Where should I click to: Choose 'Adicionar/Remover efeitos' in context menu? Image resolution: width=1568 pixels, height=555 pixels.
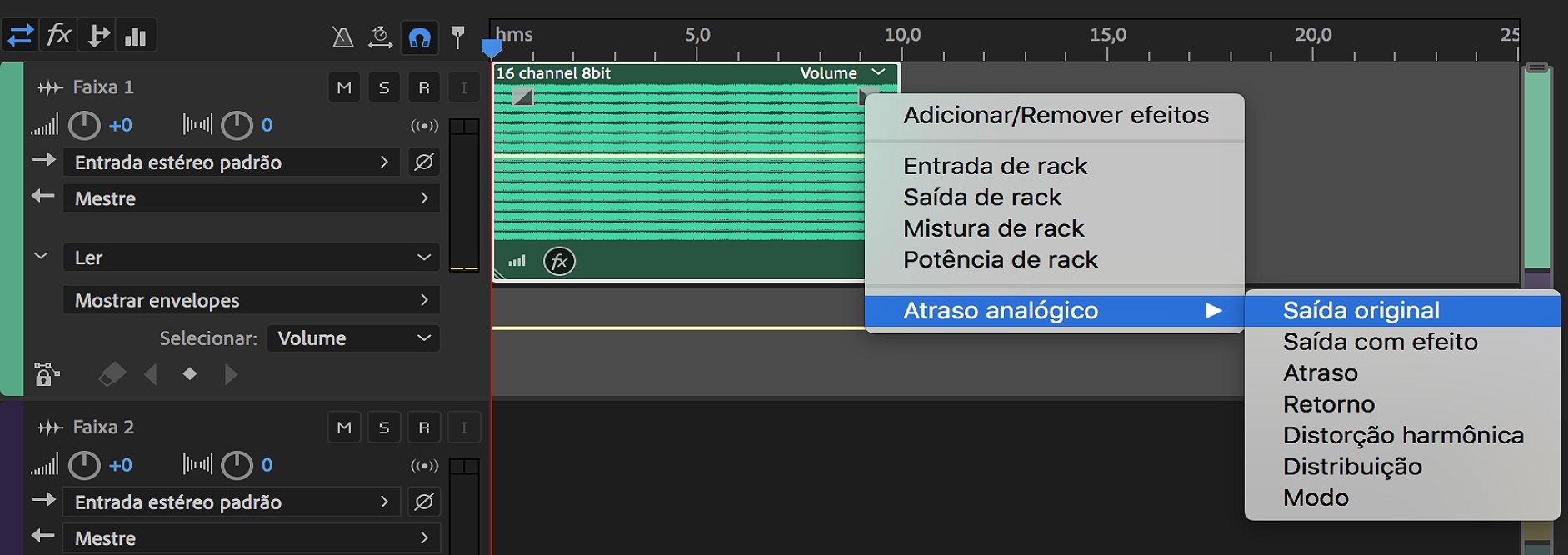pyautogui.click(x=1055, y=115)
